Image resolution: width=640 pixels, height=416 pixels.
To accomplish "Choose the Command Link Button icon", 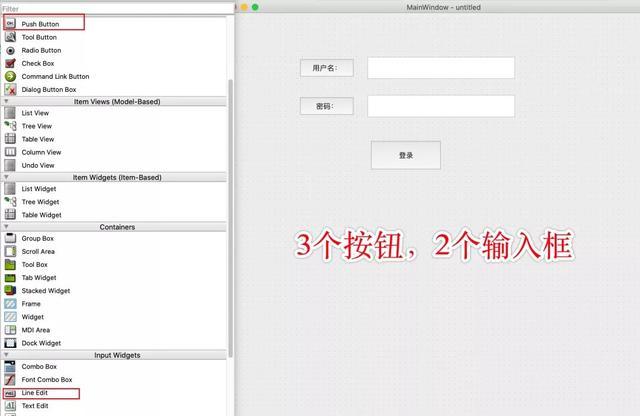I will click(10, 76).
